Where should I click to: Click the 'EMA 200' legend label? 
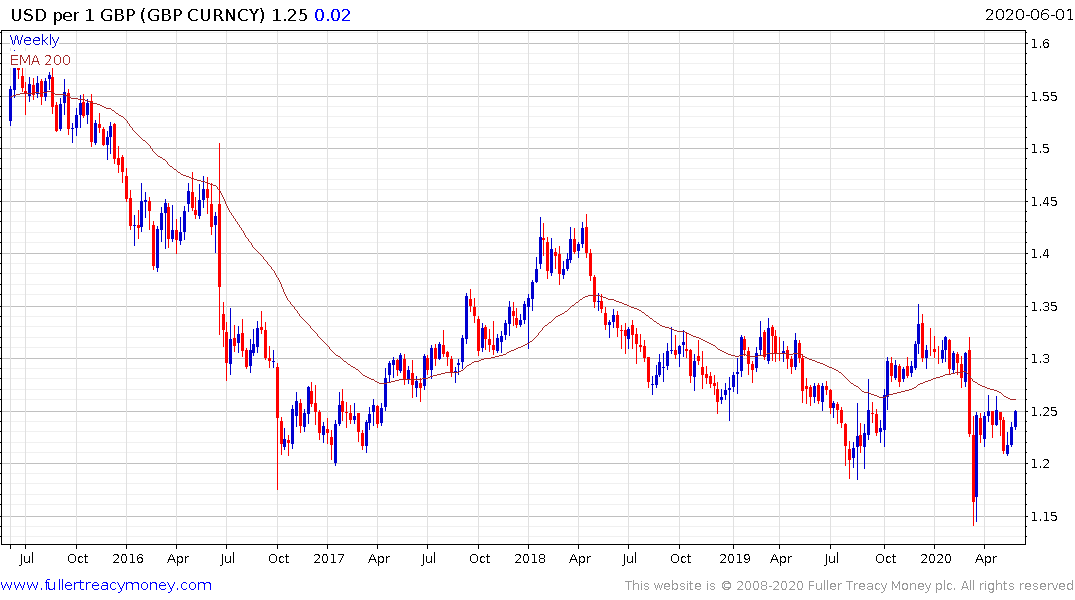[40, 60]
